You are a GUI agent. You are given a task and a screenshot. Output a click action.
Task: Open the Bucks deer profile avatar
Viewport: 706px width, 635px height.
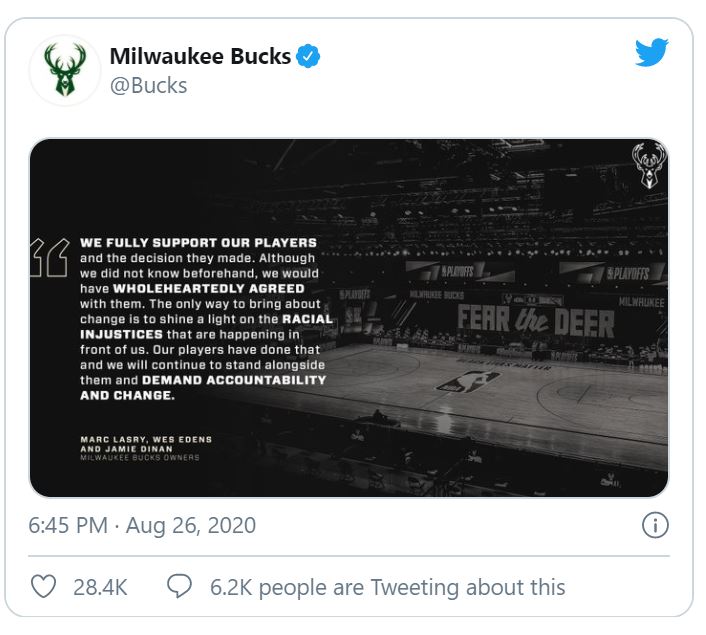(65, 70)
